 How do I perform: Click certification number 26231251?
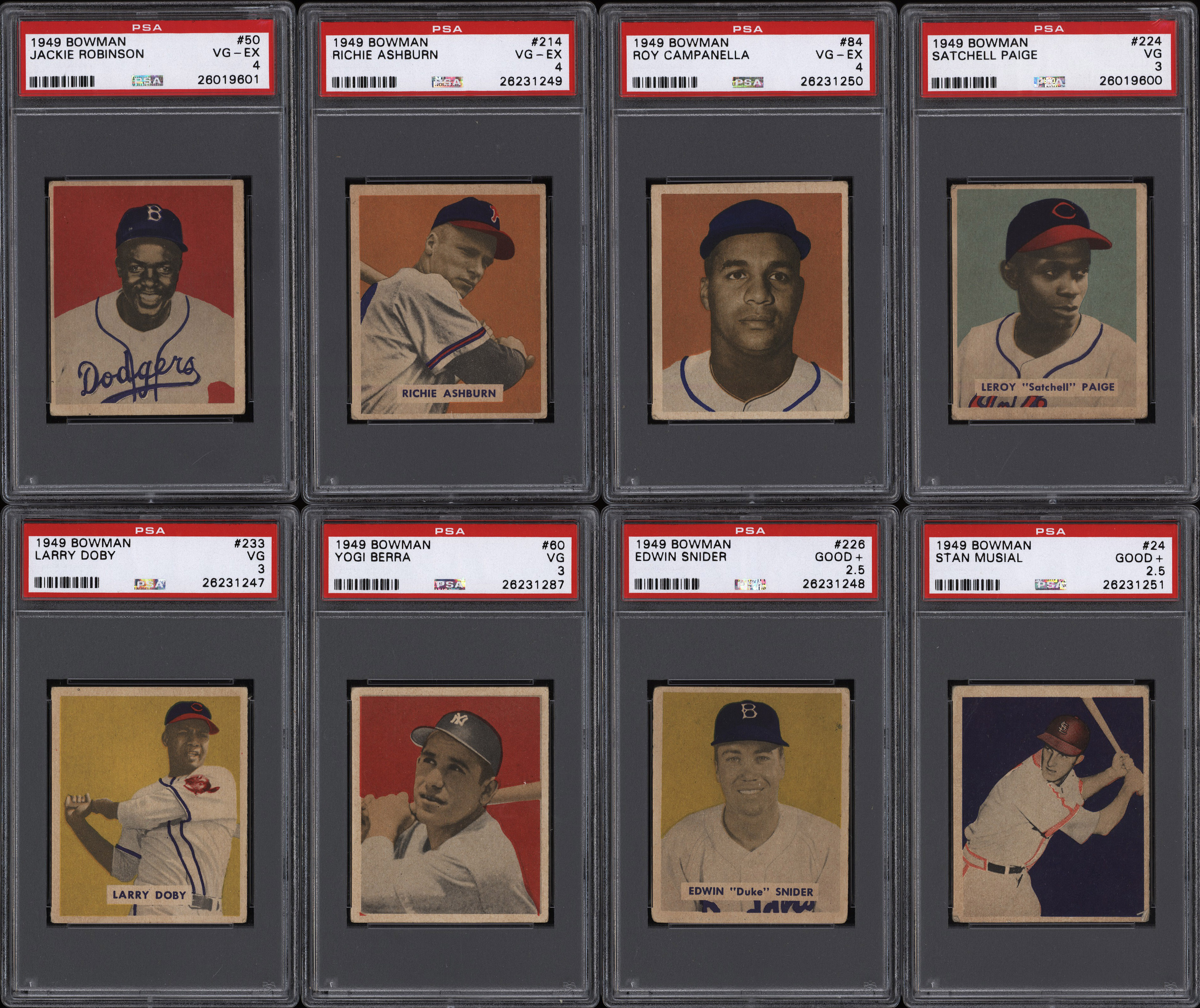(1134, 585)
